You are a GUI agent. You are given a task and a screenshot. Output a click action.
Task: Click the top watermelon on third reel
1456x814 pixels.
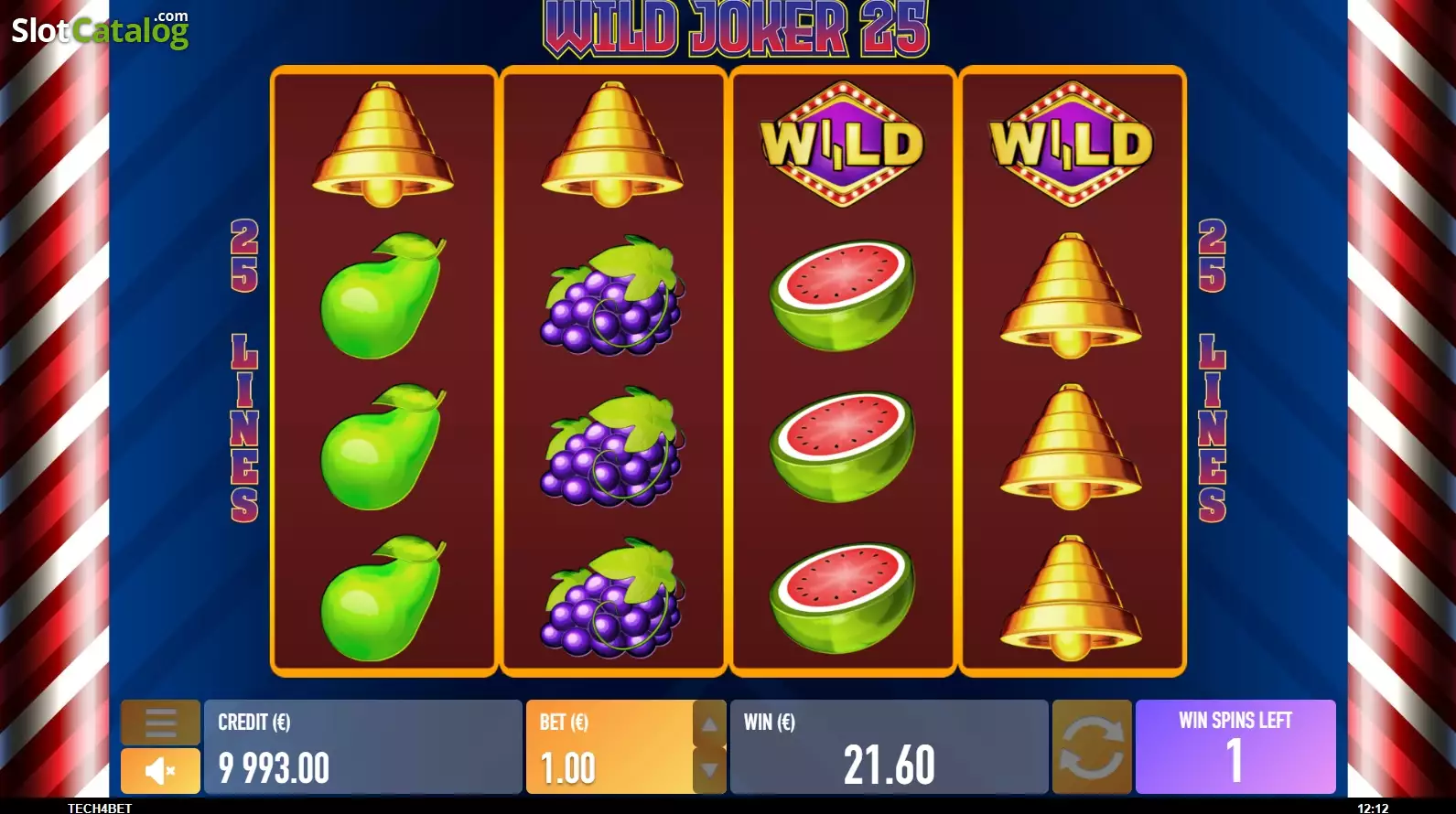843,295
